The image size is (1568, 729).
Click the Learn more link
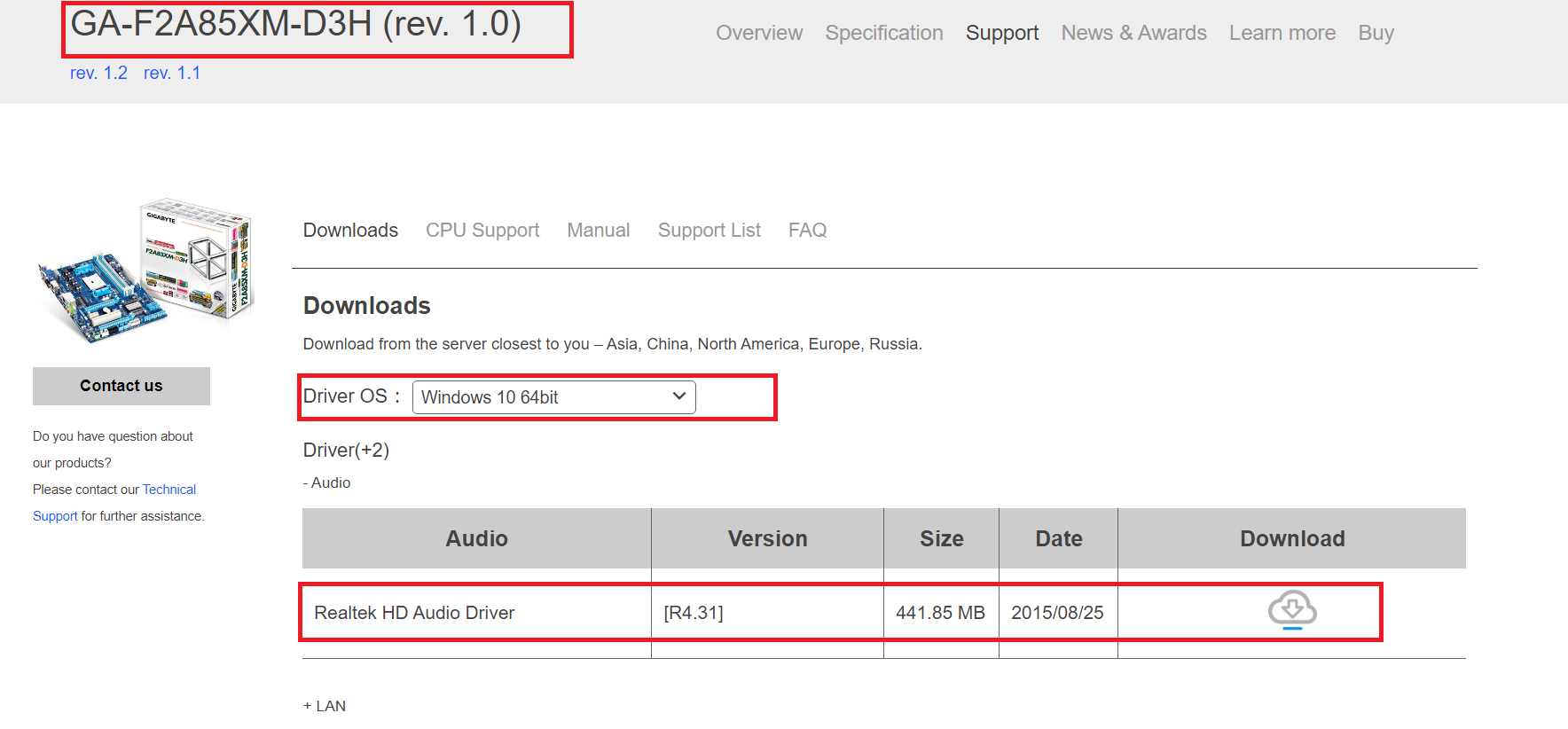pyautogui.click(x=1282, y=33)
